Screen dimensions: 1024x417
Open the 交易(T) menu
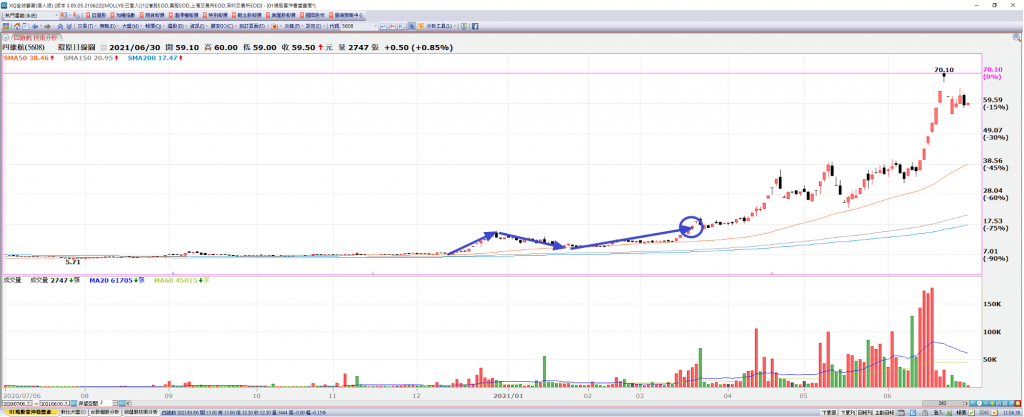click(87, 26)
